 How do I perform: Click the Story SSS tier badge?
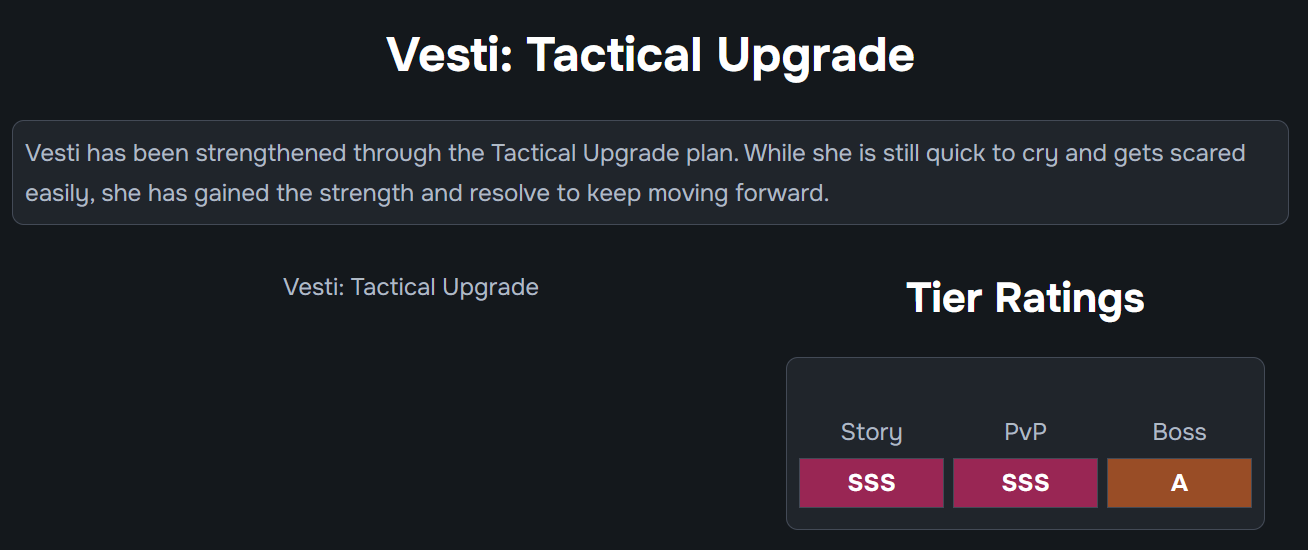point(871,483)
